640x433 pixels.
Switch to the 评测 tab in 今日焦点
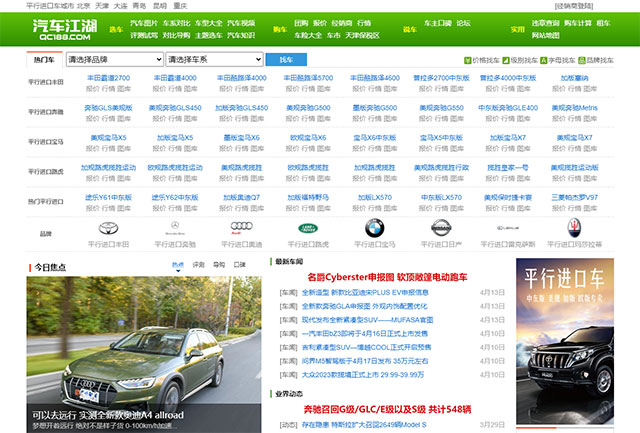tap(198, 265)
